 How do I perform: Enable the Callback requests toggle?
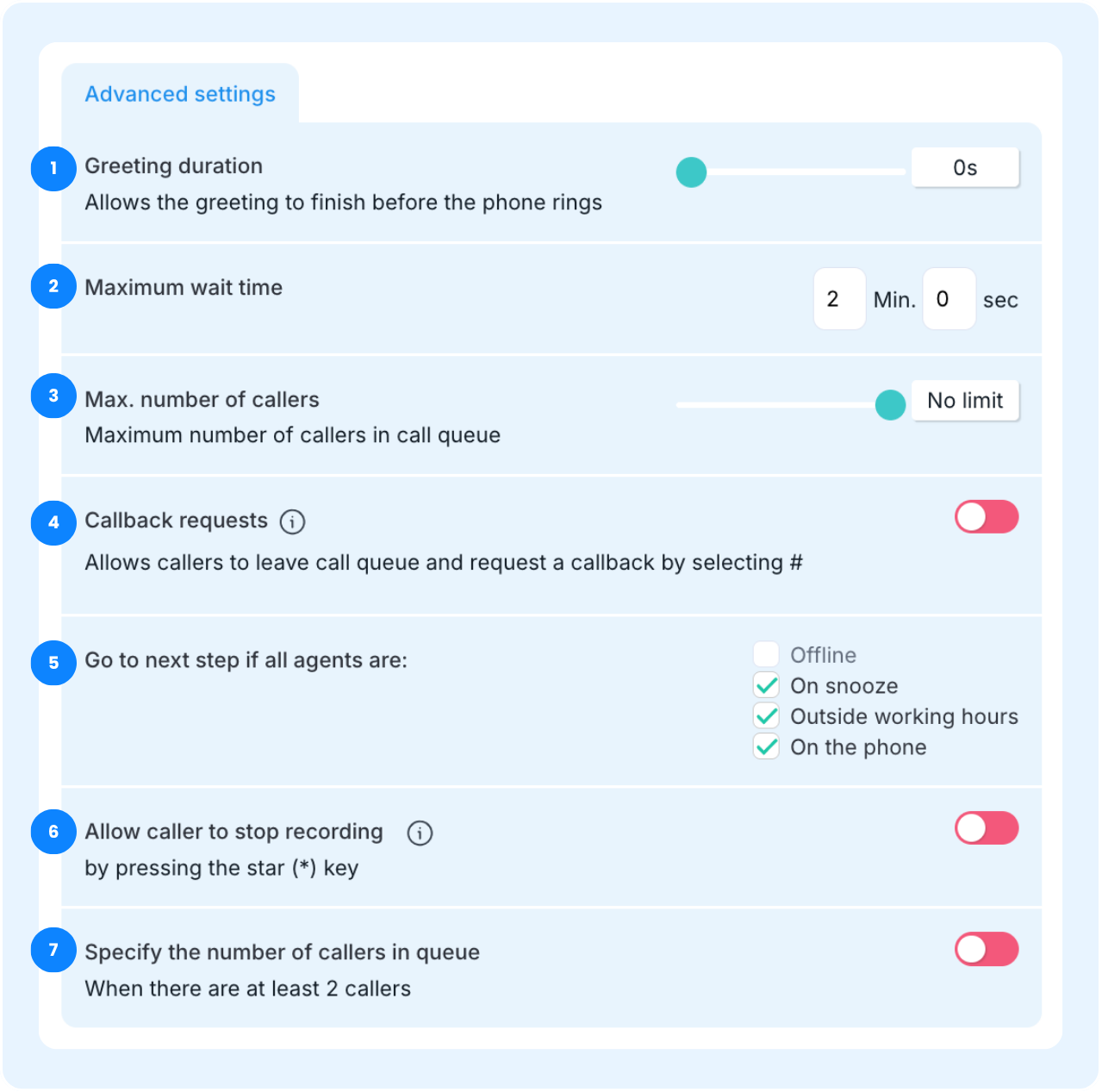coord(987,517)
